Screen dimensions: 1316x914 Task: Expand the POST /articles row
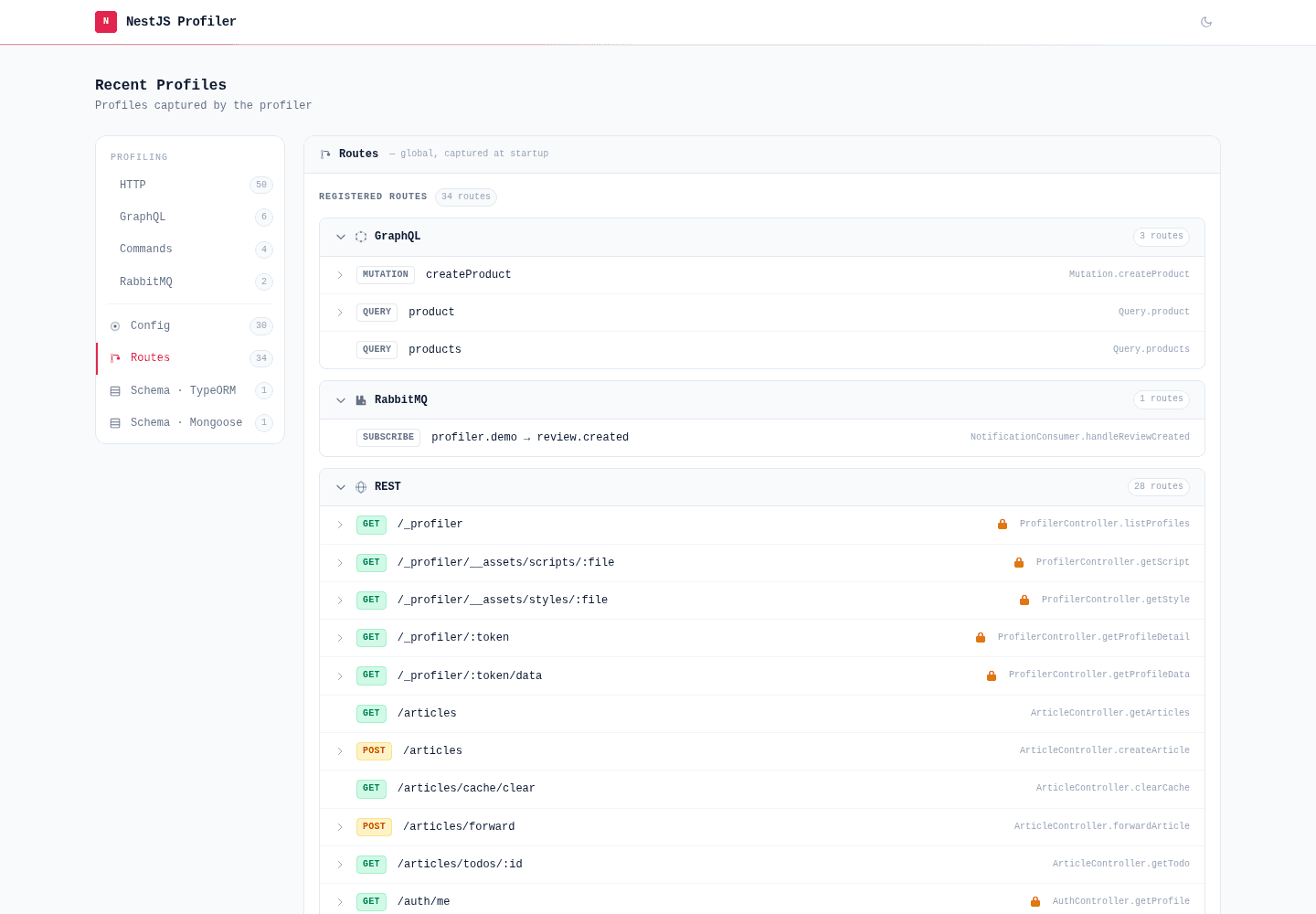(340, 751)
